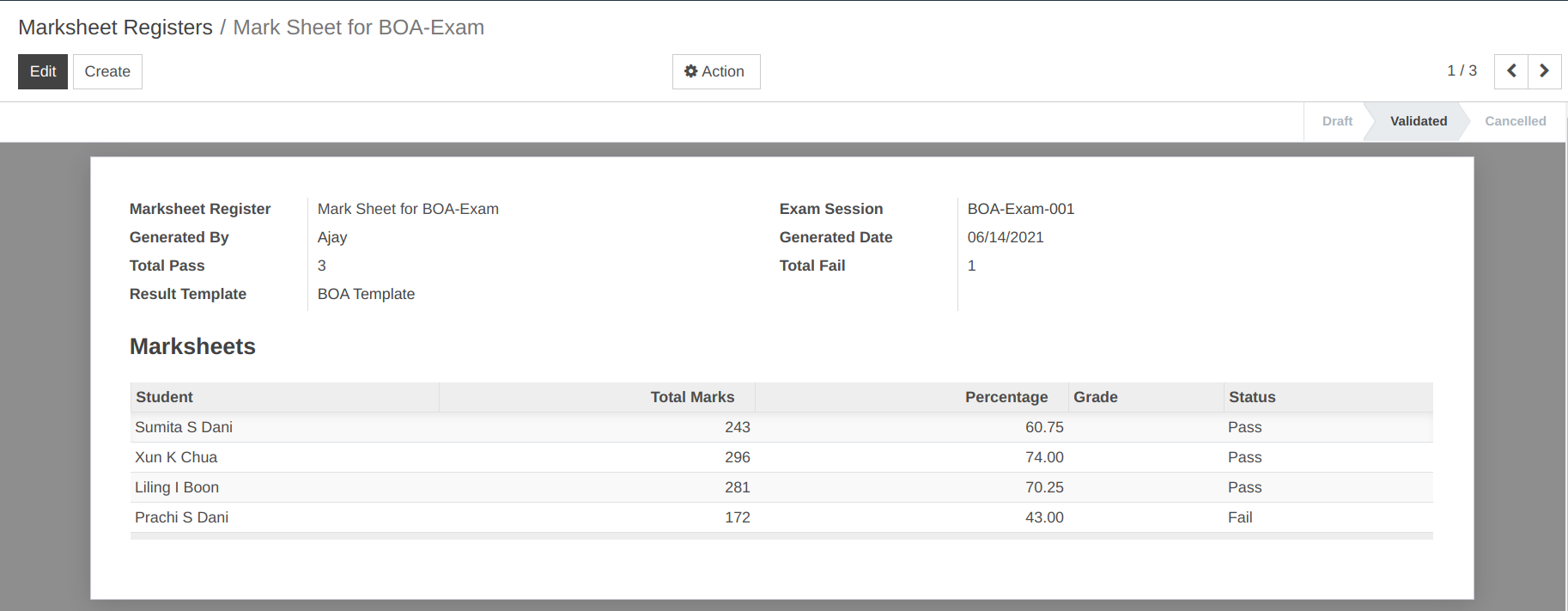
Task: Click the Edit button
Action: (43, 71)
